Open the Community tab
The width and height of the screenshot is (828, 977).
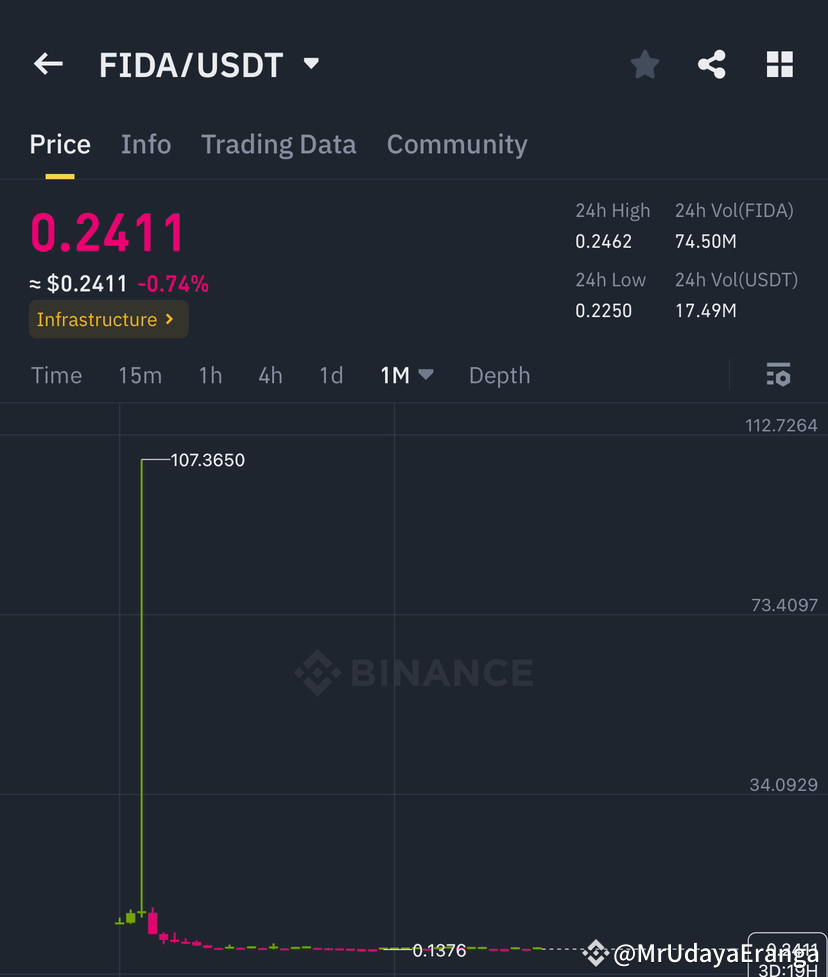(x=457, y=145)
